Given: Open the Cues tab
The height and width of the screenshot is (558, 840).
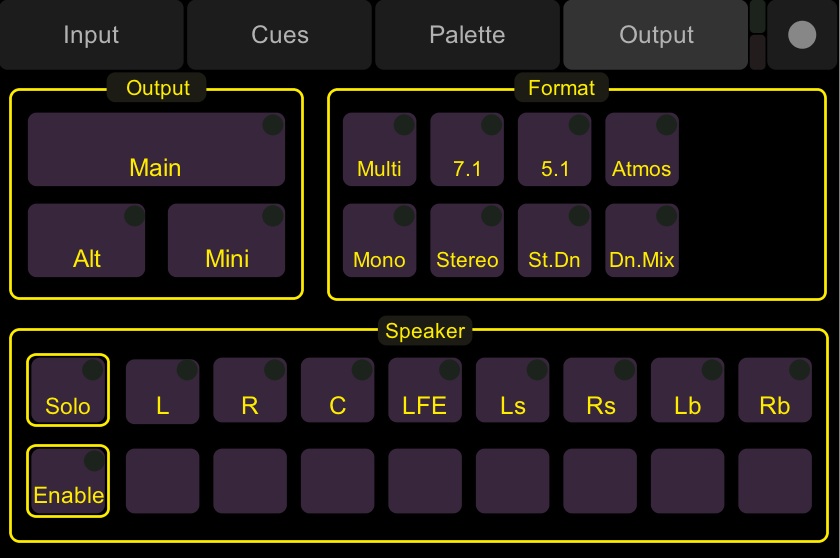Looking at the screenshot, I should coord(279,35).
